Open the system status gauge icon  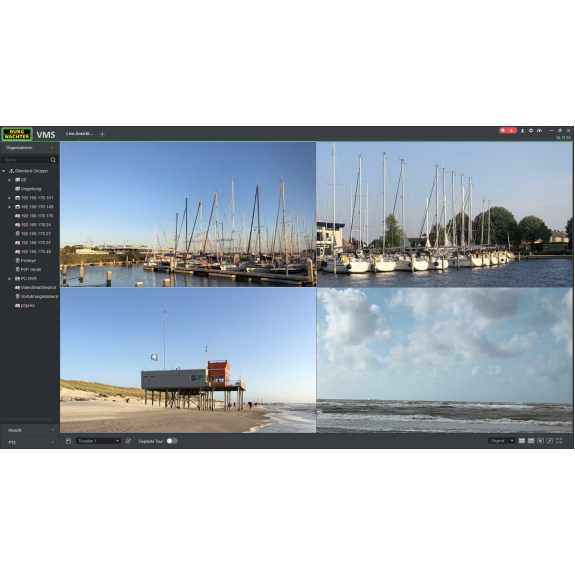tap(539, 131)
